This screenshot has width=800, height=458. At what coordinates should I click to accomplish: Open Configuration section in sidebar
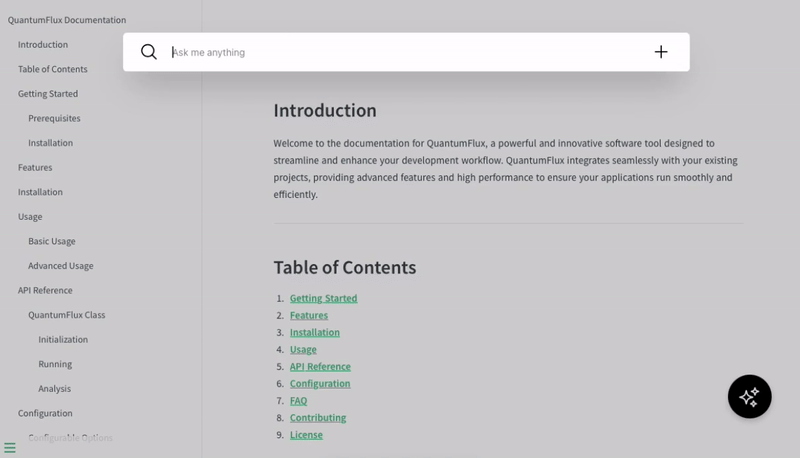(45, 413)
